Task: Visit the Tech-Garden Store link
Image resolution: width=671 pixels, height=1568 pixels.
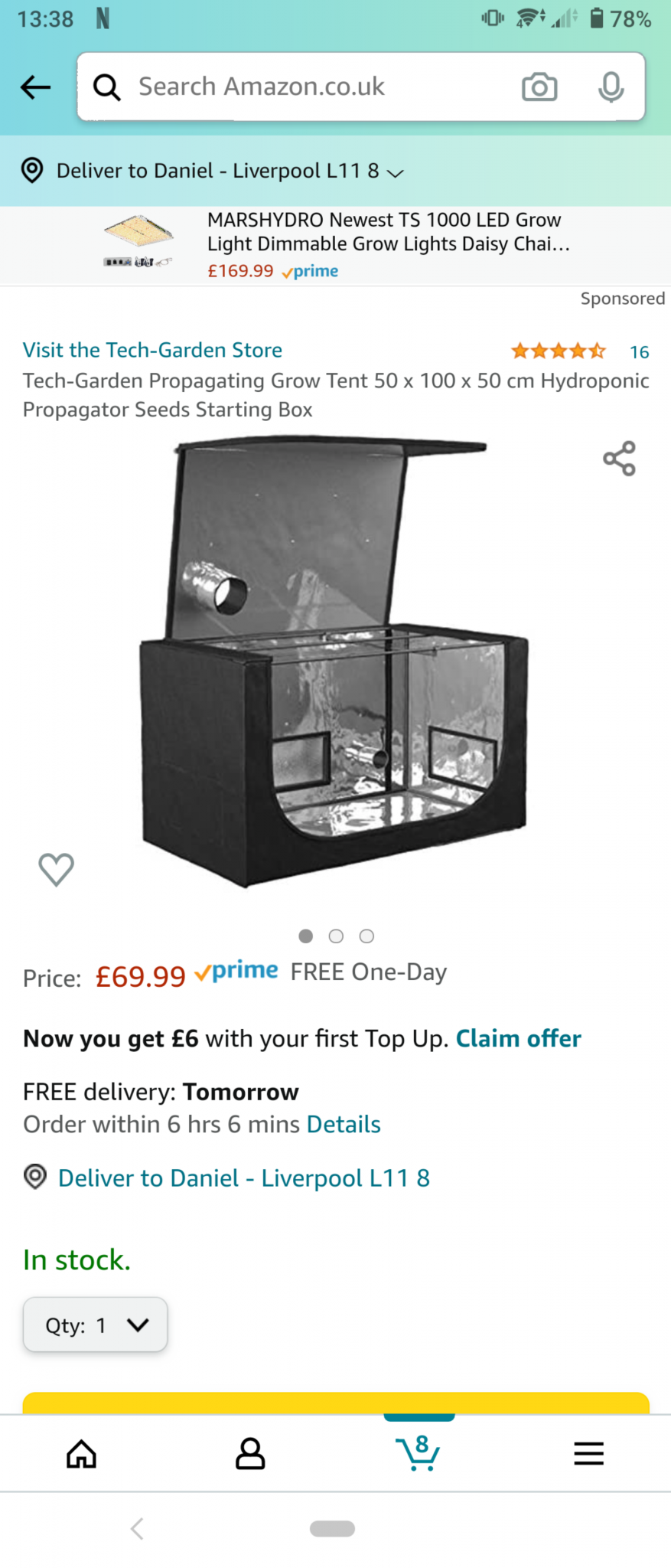Action: (x=152, y=350)
